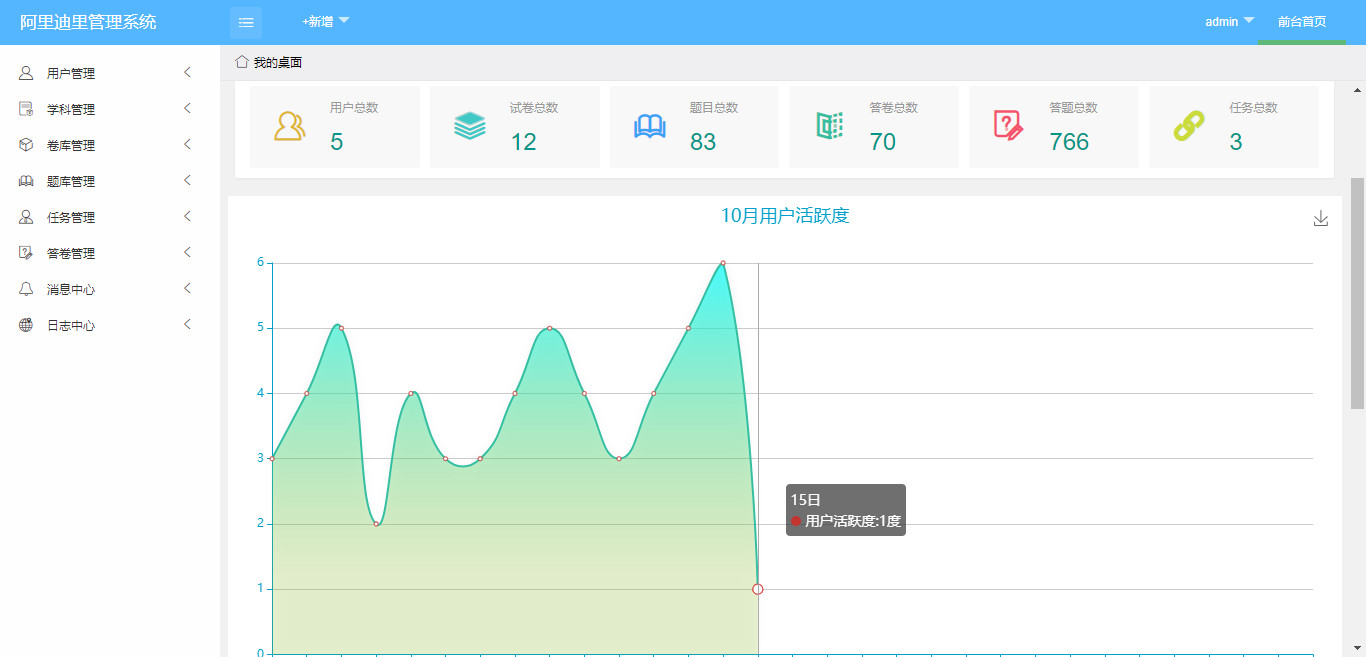Click the question-pencil icon beside 答卷管理

click(26, 253)
